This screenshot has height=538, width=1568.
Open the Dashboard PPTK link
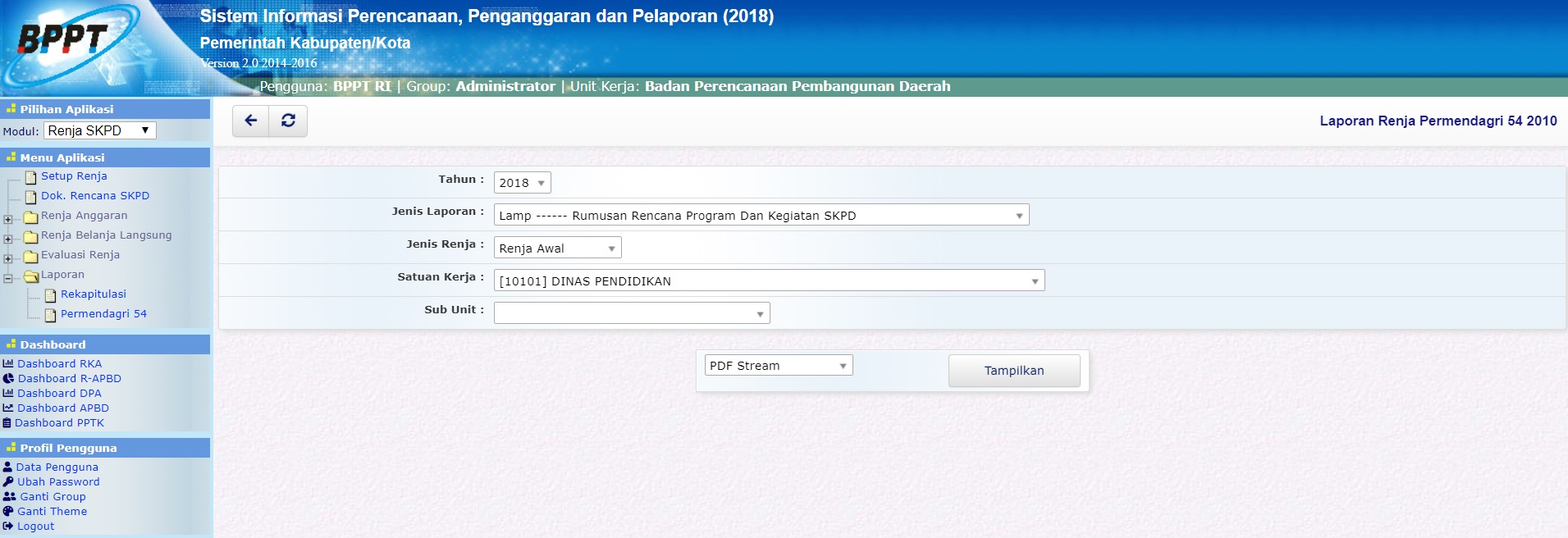[x=59, y=422]
